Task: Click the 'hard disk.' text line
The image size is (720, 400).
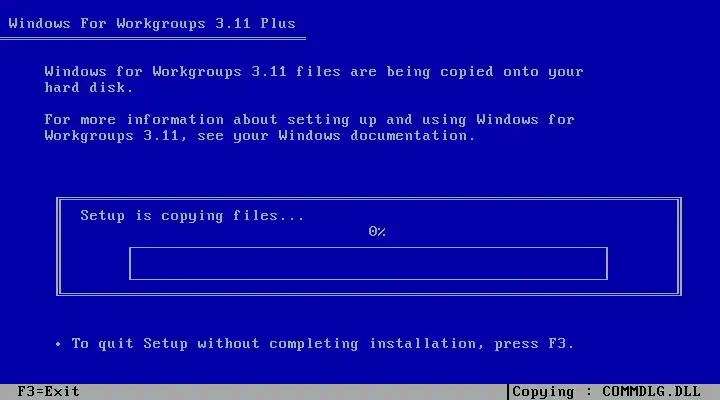Action: [89, 87]
